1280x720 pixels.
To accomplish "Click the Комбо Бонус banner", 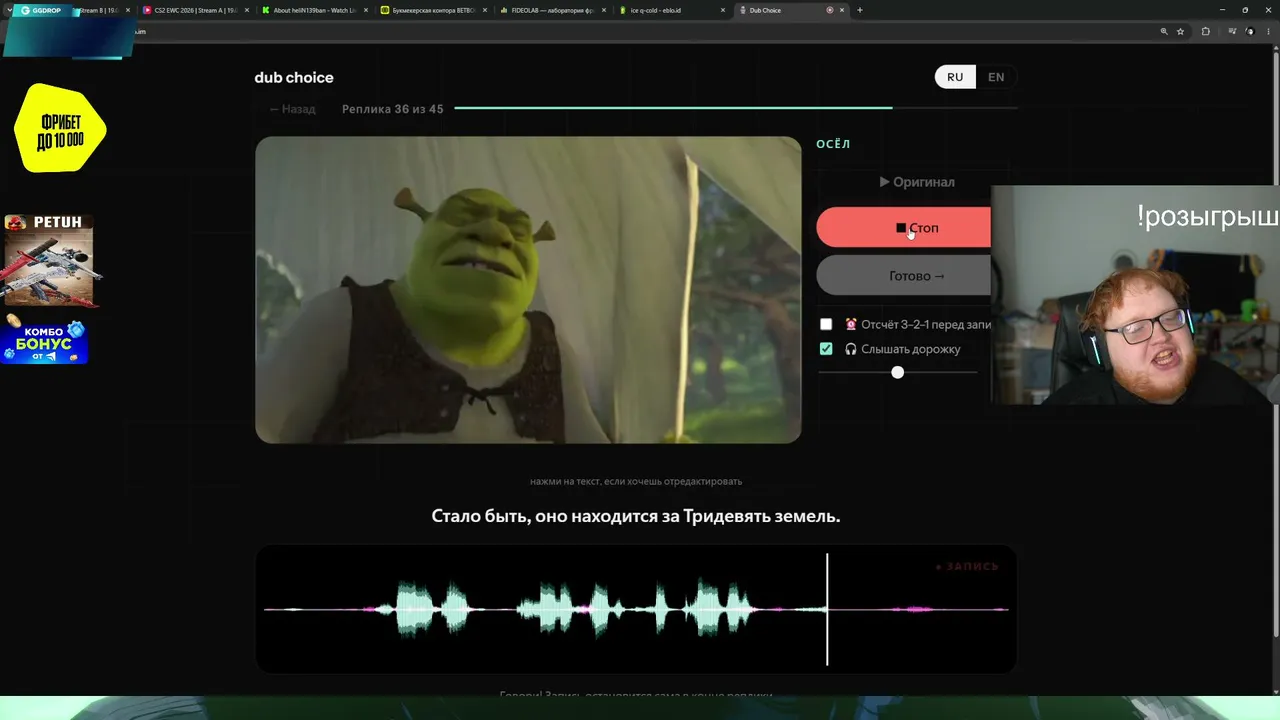I will tap(45, 342).
